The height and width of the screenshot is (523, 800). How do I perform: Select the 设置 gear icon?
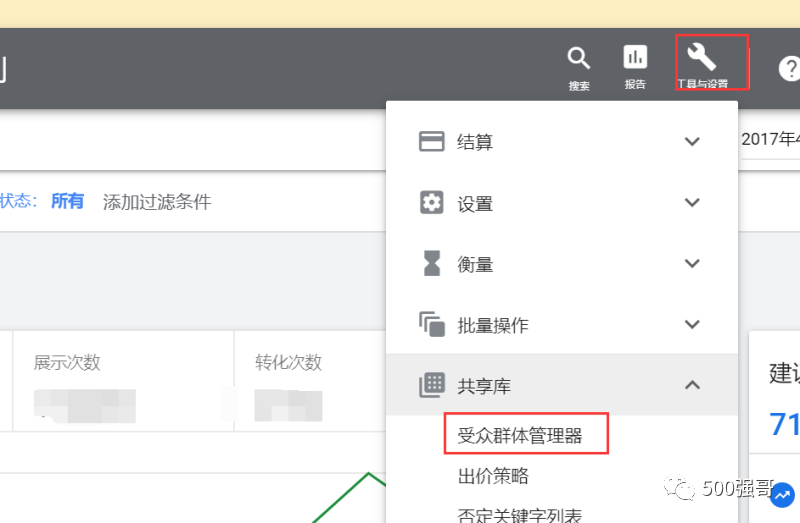tap(432, 203)
